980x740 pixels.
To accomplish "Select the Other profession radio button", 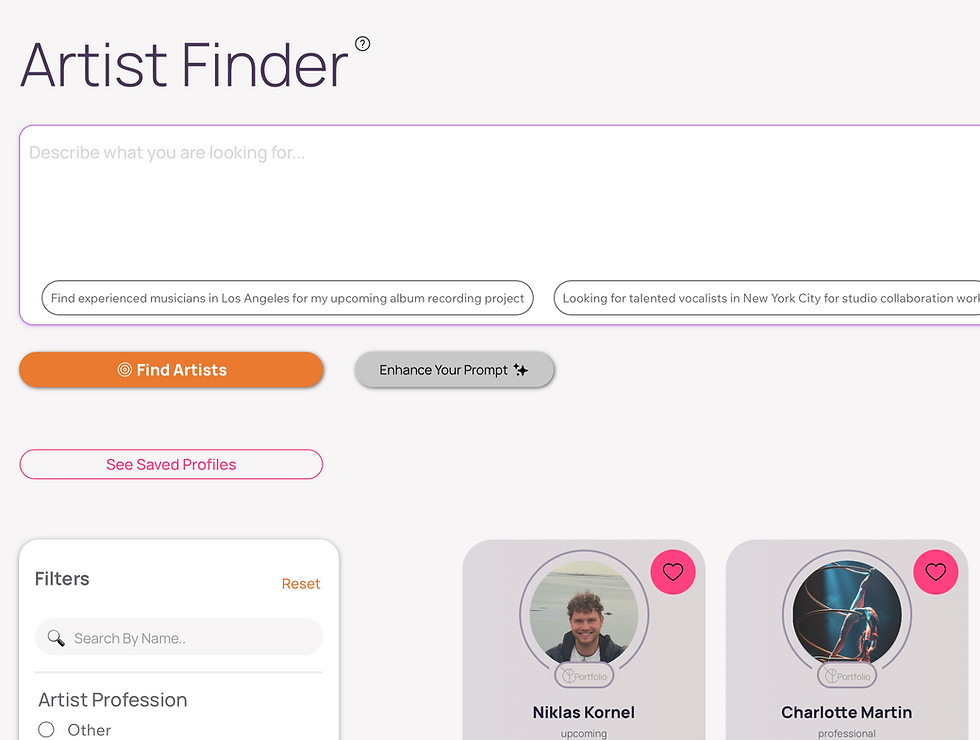I will pos(46,729).
